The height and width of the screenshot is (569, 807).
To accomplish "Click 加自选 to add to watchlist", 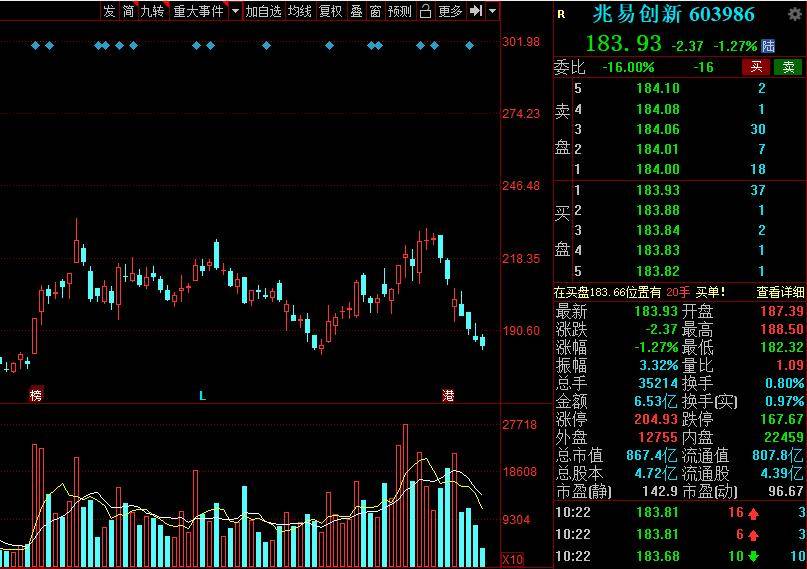I will [x=263, y=11].
